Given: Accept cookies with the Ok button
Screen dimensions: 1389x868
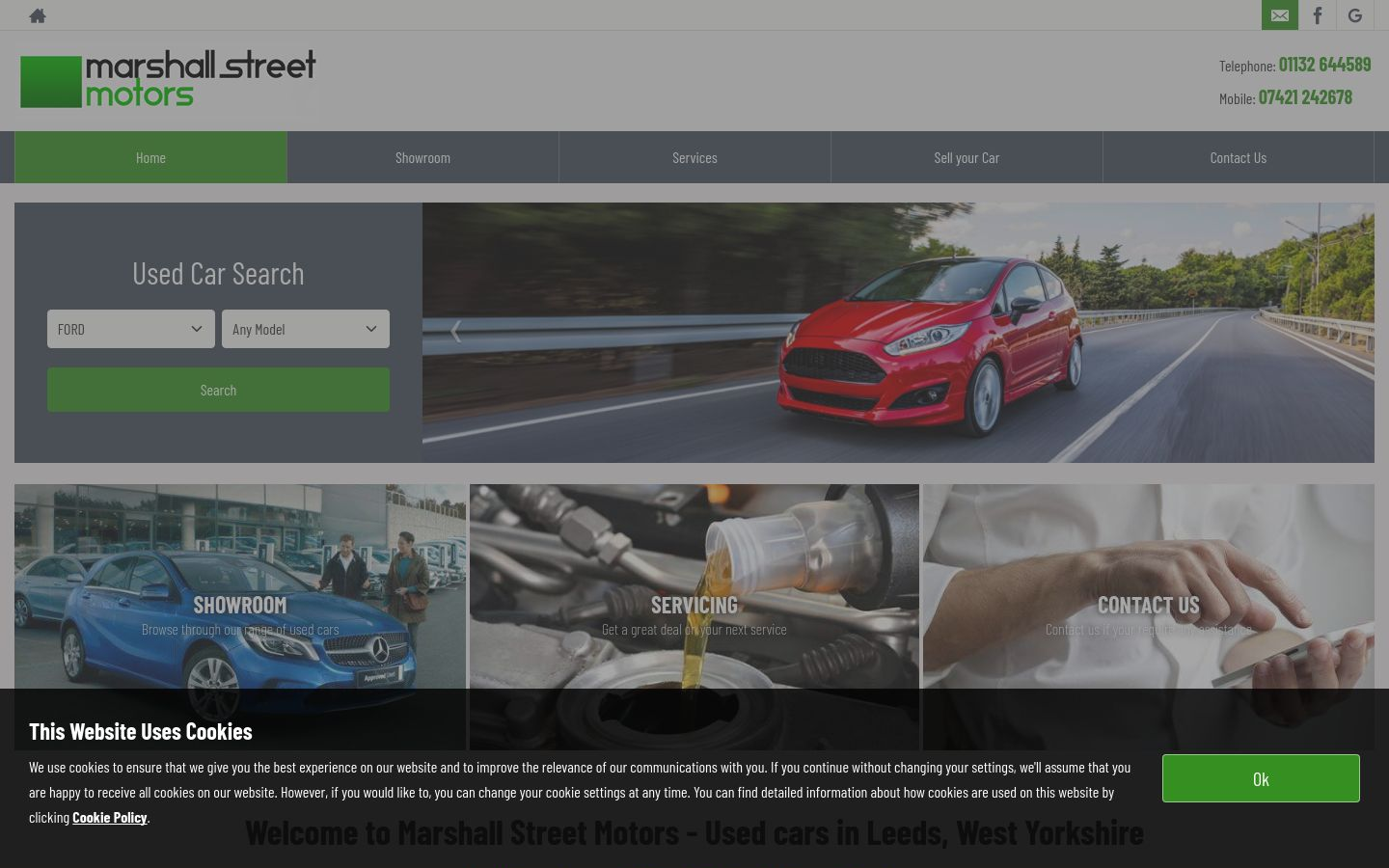Looking at the screenshot, I should click(x=1261, y=778).
